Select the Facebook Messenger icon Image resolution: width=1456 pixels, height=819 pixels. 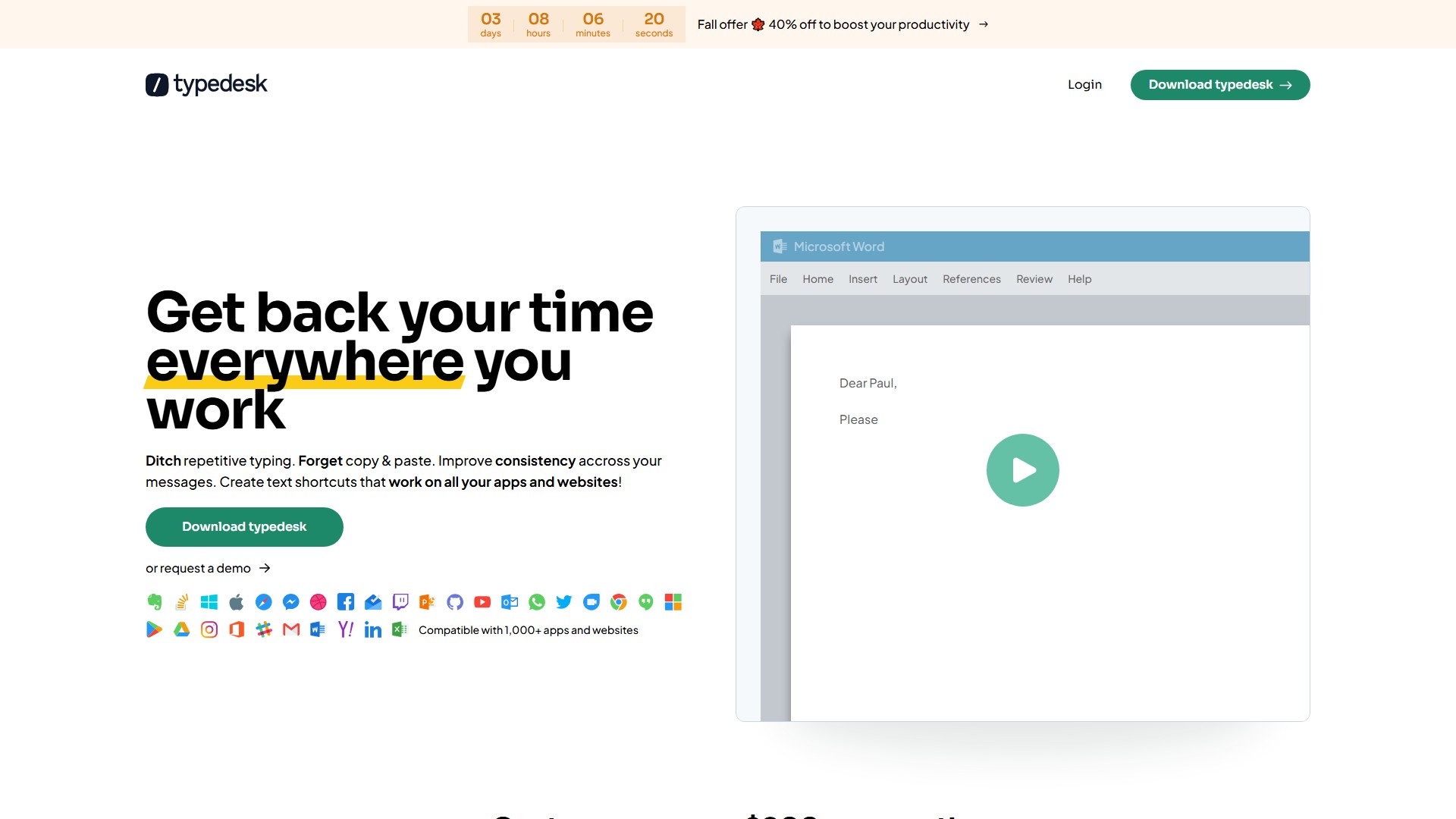tap(291, 602)
